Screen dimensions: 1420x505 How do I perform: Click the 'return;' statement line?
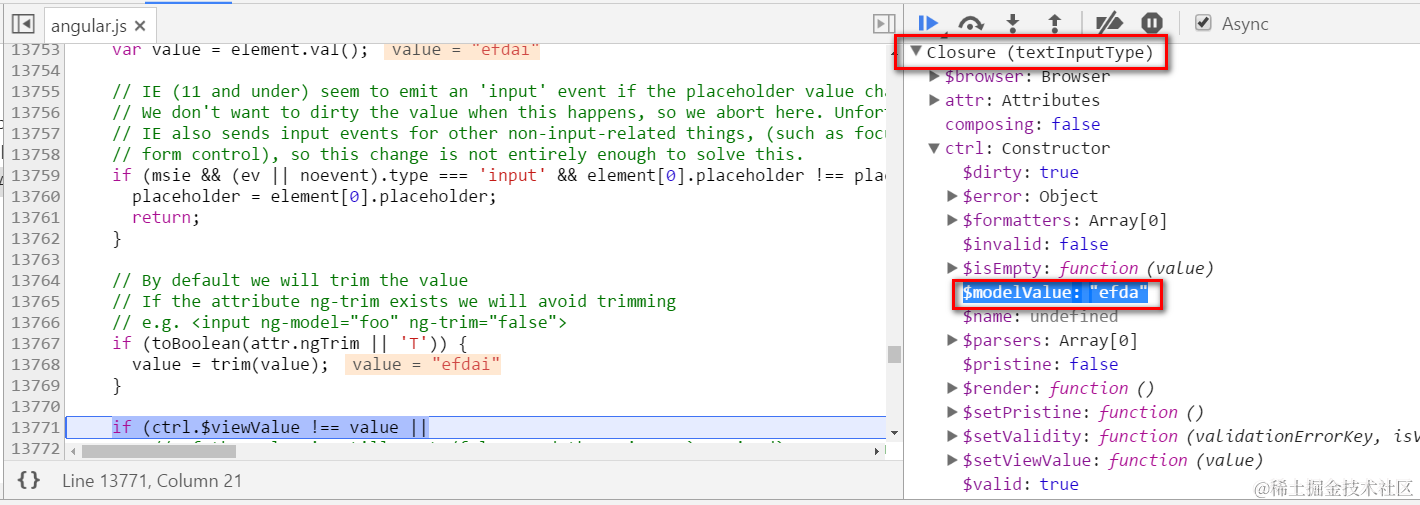click(x=166, y=217)
